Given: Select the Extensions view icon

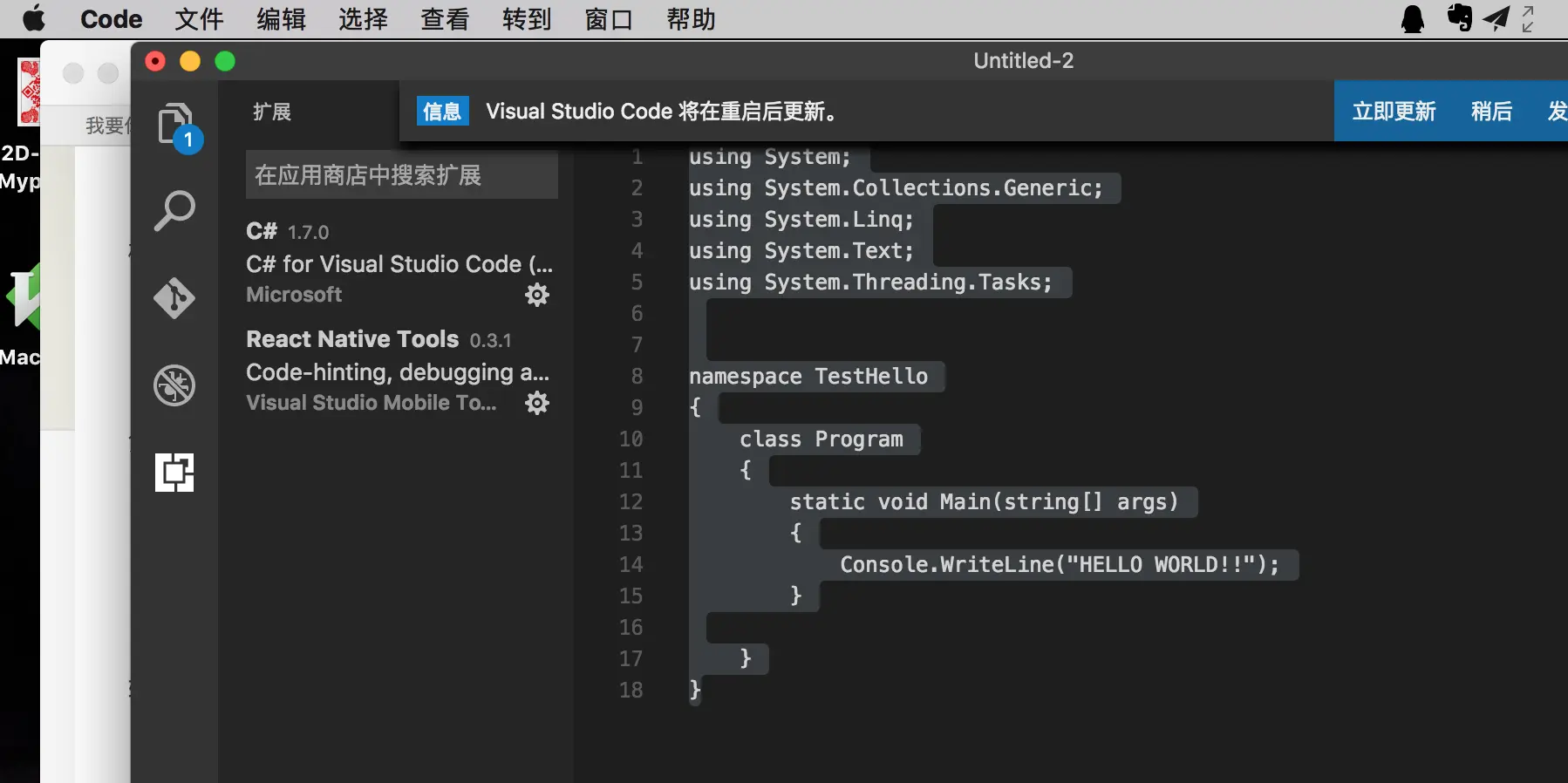Looking at the screenshot, I should click(x=174, y=473).
